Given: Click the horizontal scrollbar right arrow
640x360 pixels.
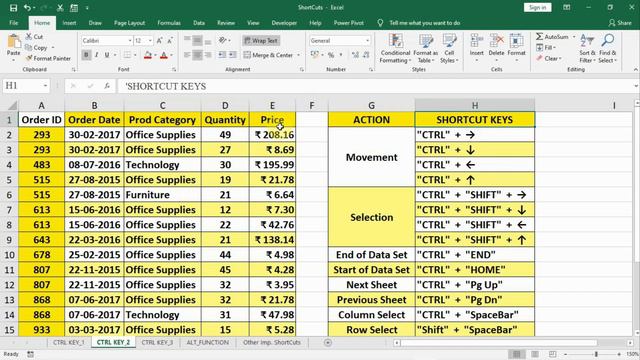Looking at the screenshot, I should click(630, 343).
